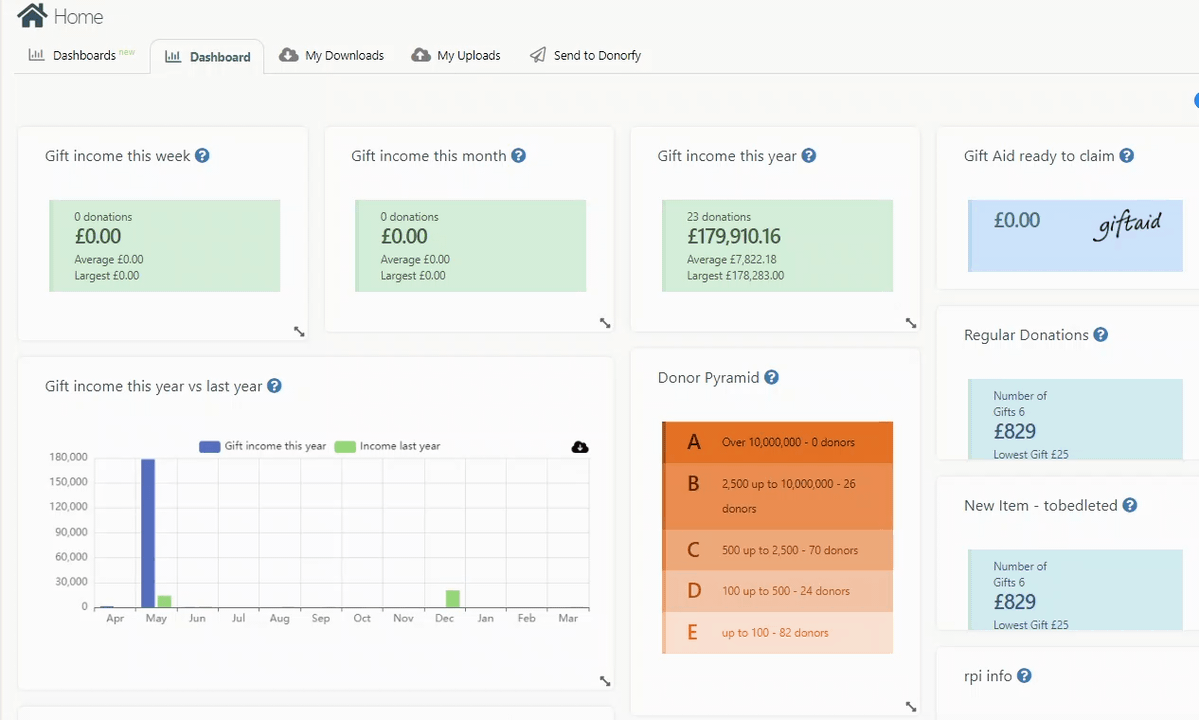Image resolution: width=1199 pixels, height=720 pixels.
Task: Go to the My Uploads tab
Action: tap(456, 55)
